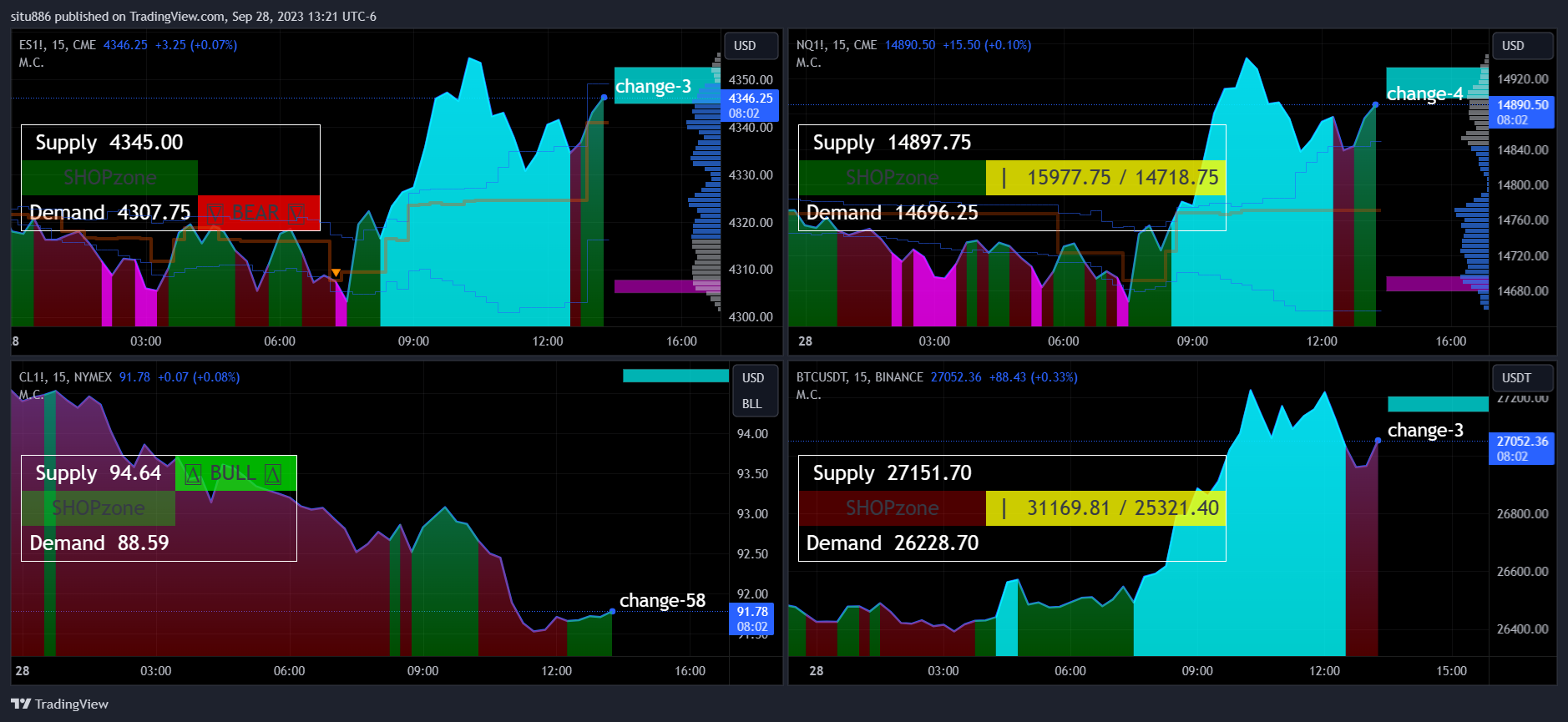Image resolution: width=1568 pixels, height=722 pixels.
Task: Click the TradingView logo at bottom left
Action: point(60,704)
